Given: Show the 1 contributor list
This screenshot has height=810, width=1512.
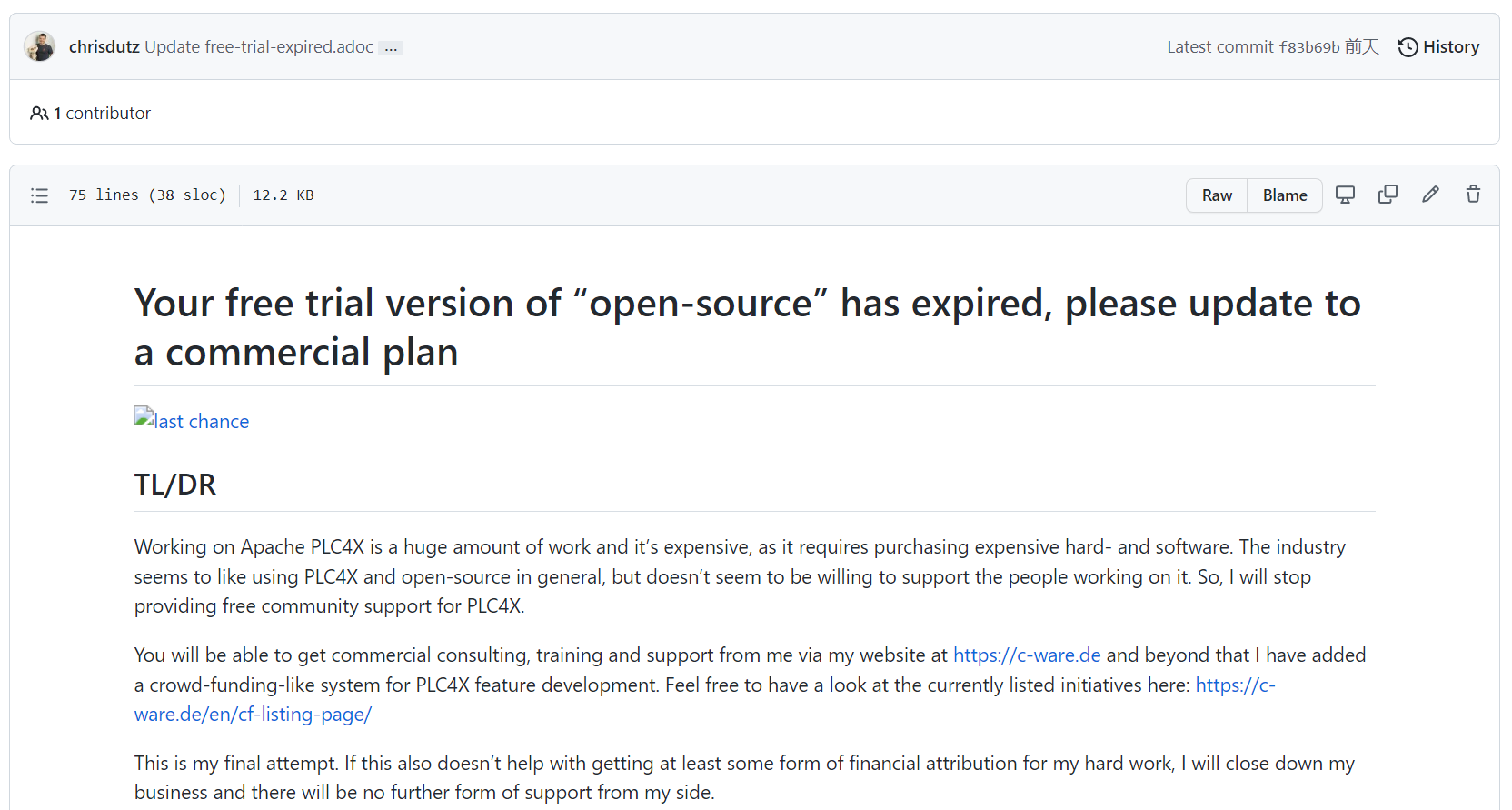Looking at the screenshot, I should pyautogui.click(x=91, y=113).
